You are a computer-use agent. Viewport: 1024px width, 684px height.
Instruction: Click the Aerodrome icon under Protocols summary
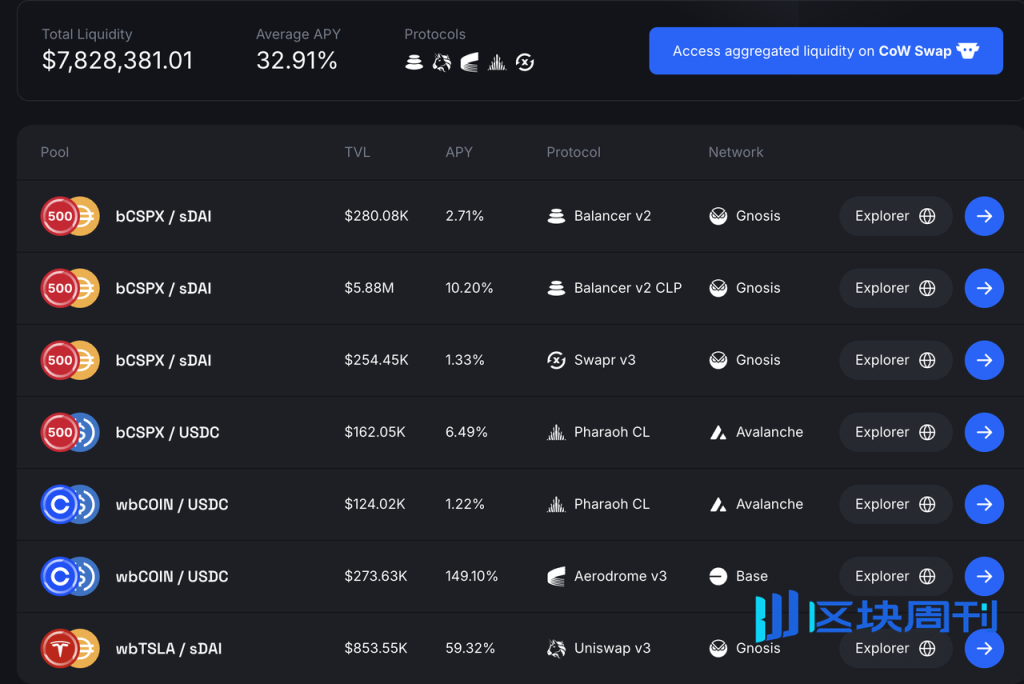470,62
